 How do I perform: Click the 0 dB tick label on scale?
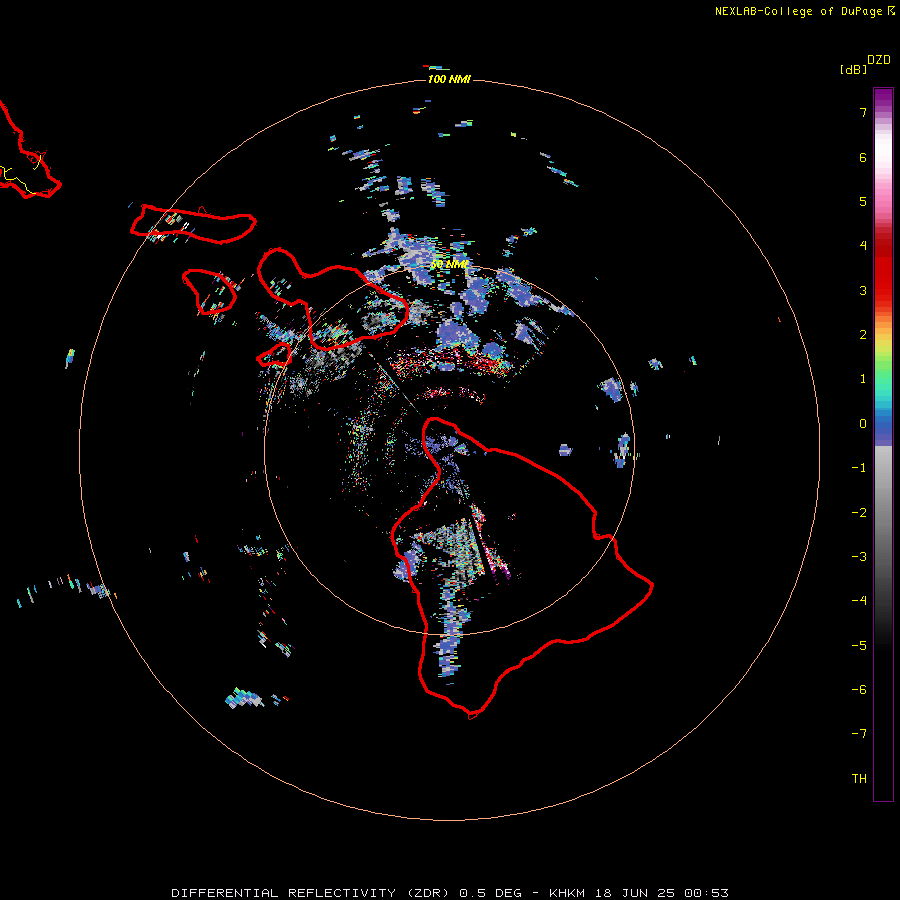[x=863, y=424]
